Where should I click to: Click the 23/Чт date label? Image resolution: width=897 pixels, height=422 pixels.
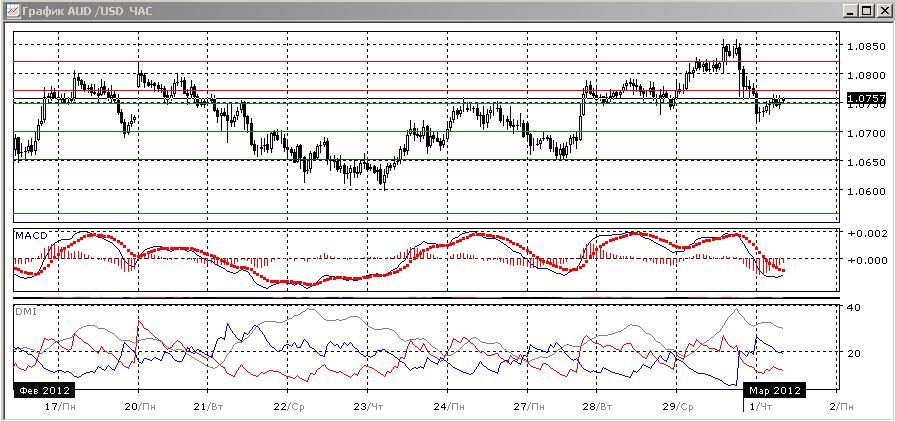coord(368,407)
